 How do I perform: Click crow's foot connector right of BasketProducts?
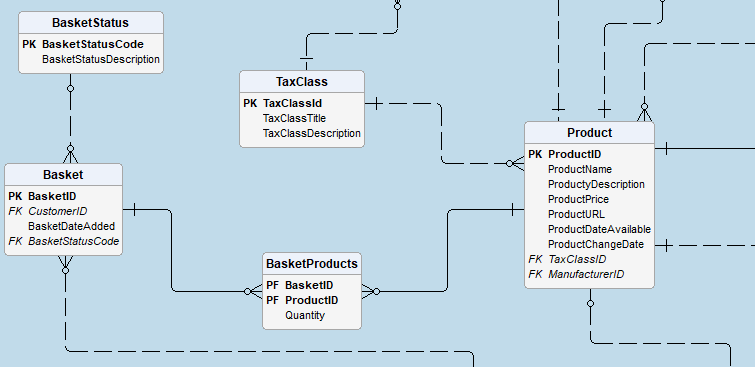coord(371,291)
